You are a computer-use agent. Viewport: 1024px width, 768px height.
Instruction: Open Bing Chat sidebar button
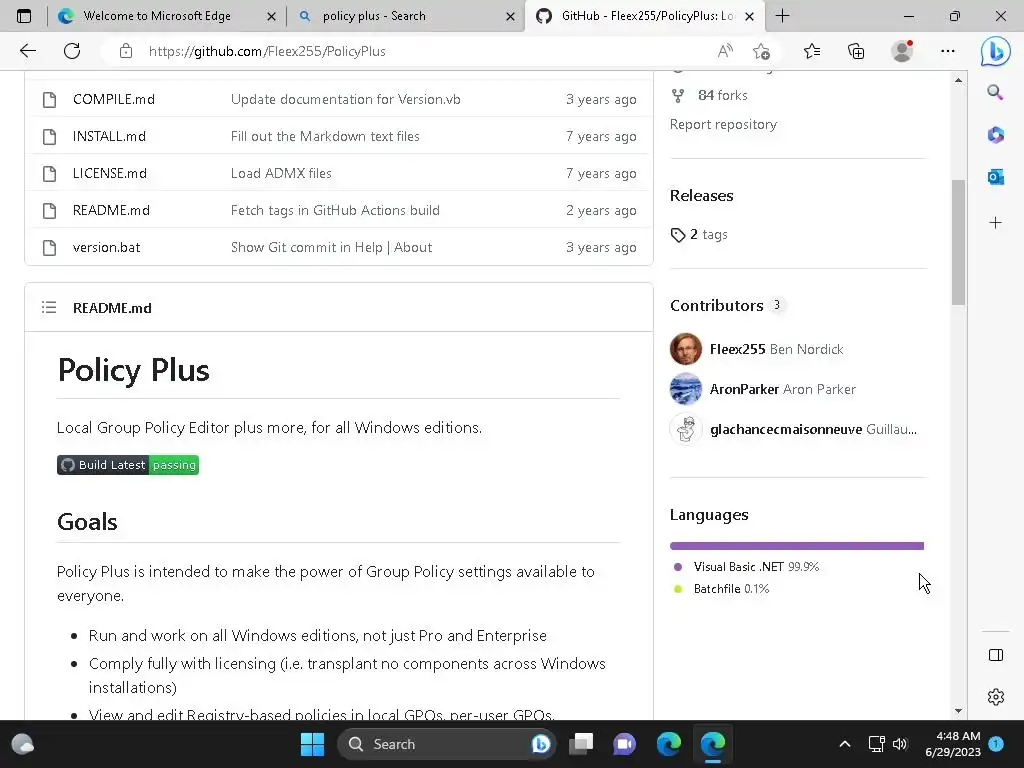[995, 51]
